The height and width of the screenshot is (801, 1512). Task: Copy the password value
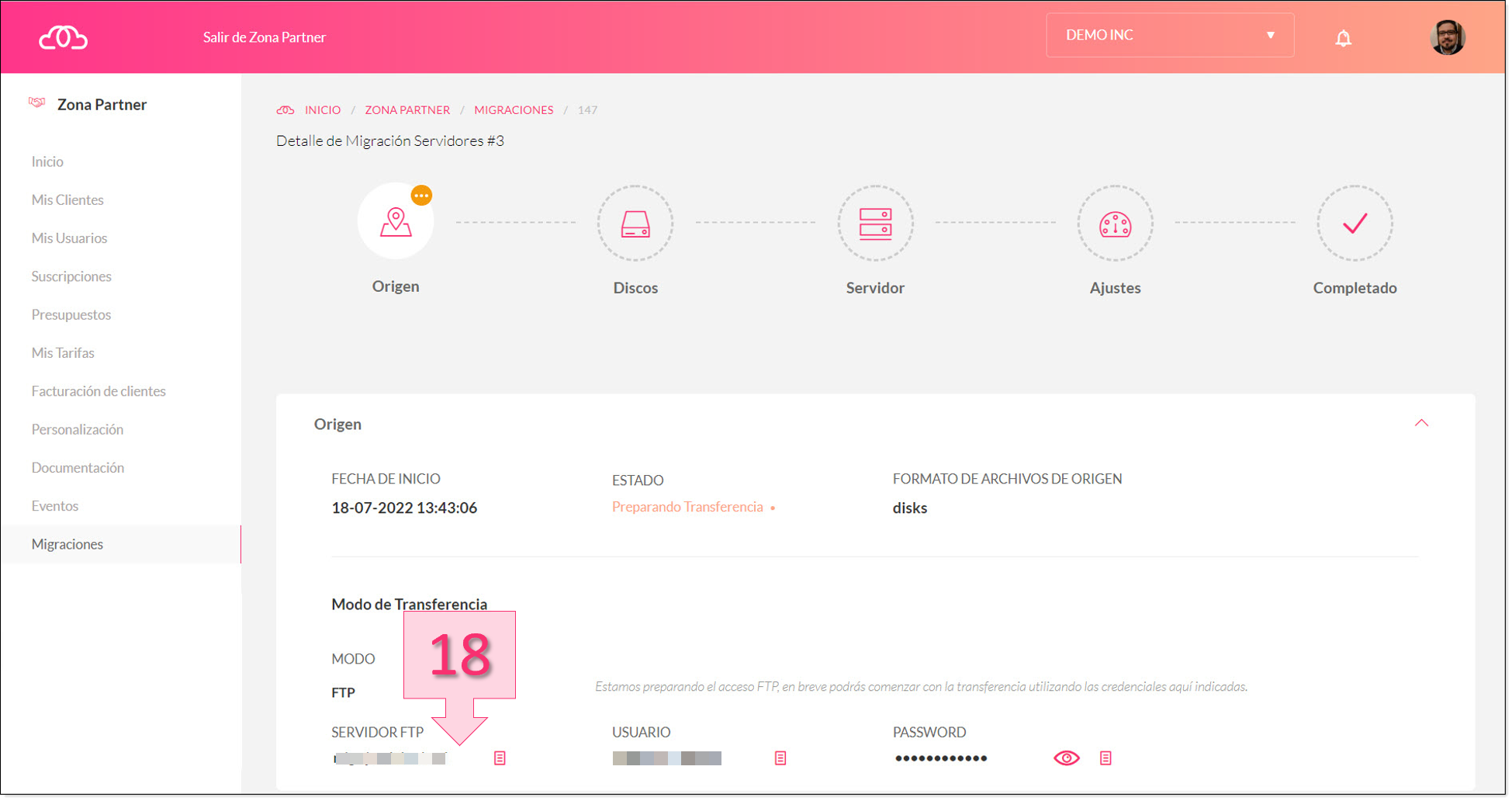tap(1105, 758)
